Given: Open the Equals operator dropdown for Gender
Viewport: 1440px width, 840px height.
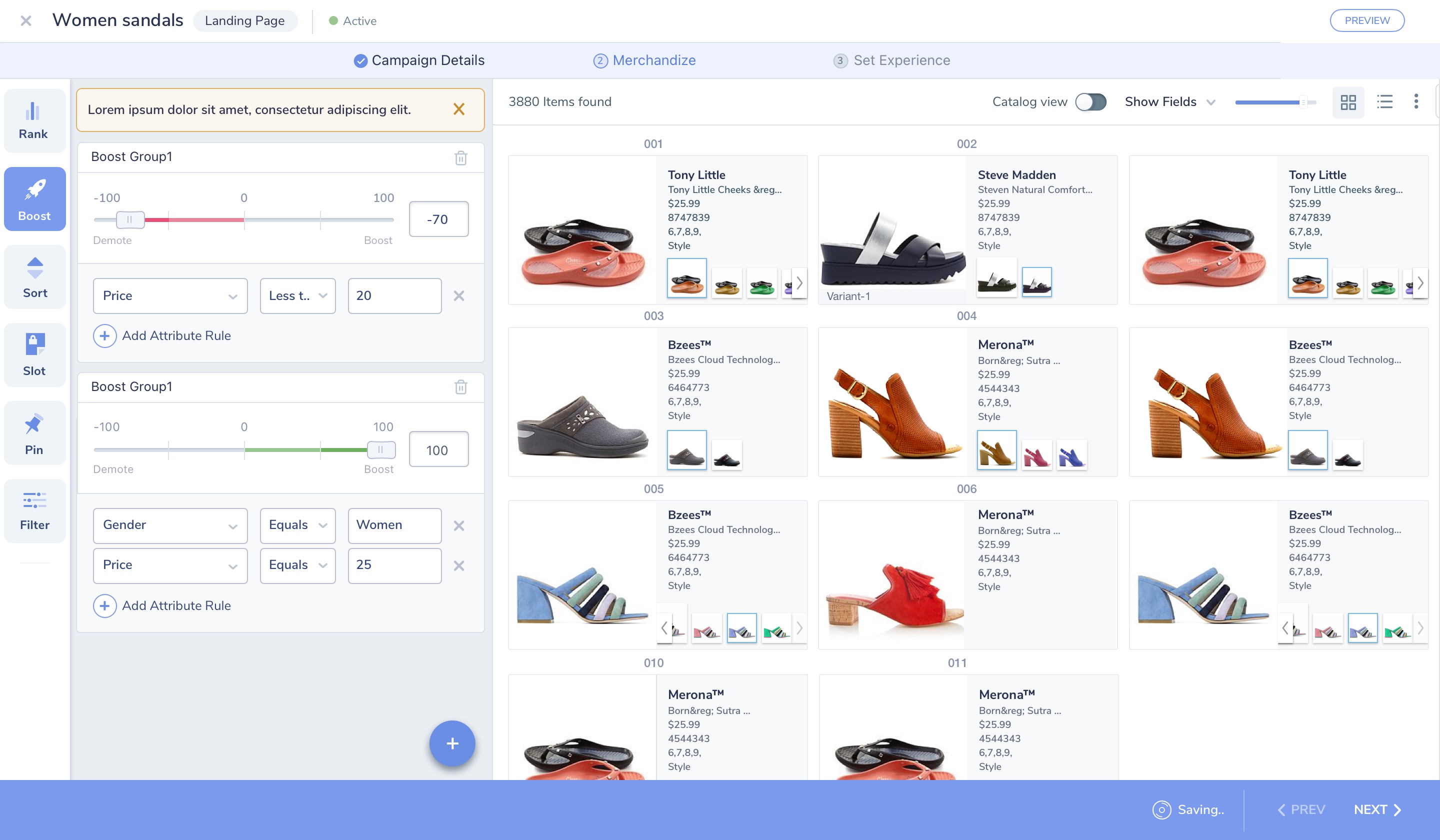Looking at the screenshot, I should pyautogui.click(x=297, y=525).
